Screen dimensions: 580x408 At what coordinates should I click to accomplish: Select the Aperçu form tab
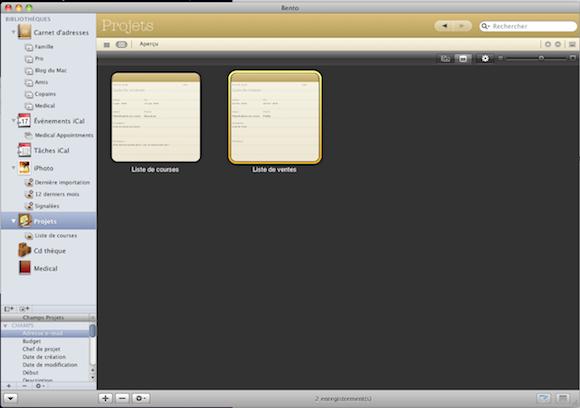point(149,44)
